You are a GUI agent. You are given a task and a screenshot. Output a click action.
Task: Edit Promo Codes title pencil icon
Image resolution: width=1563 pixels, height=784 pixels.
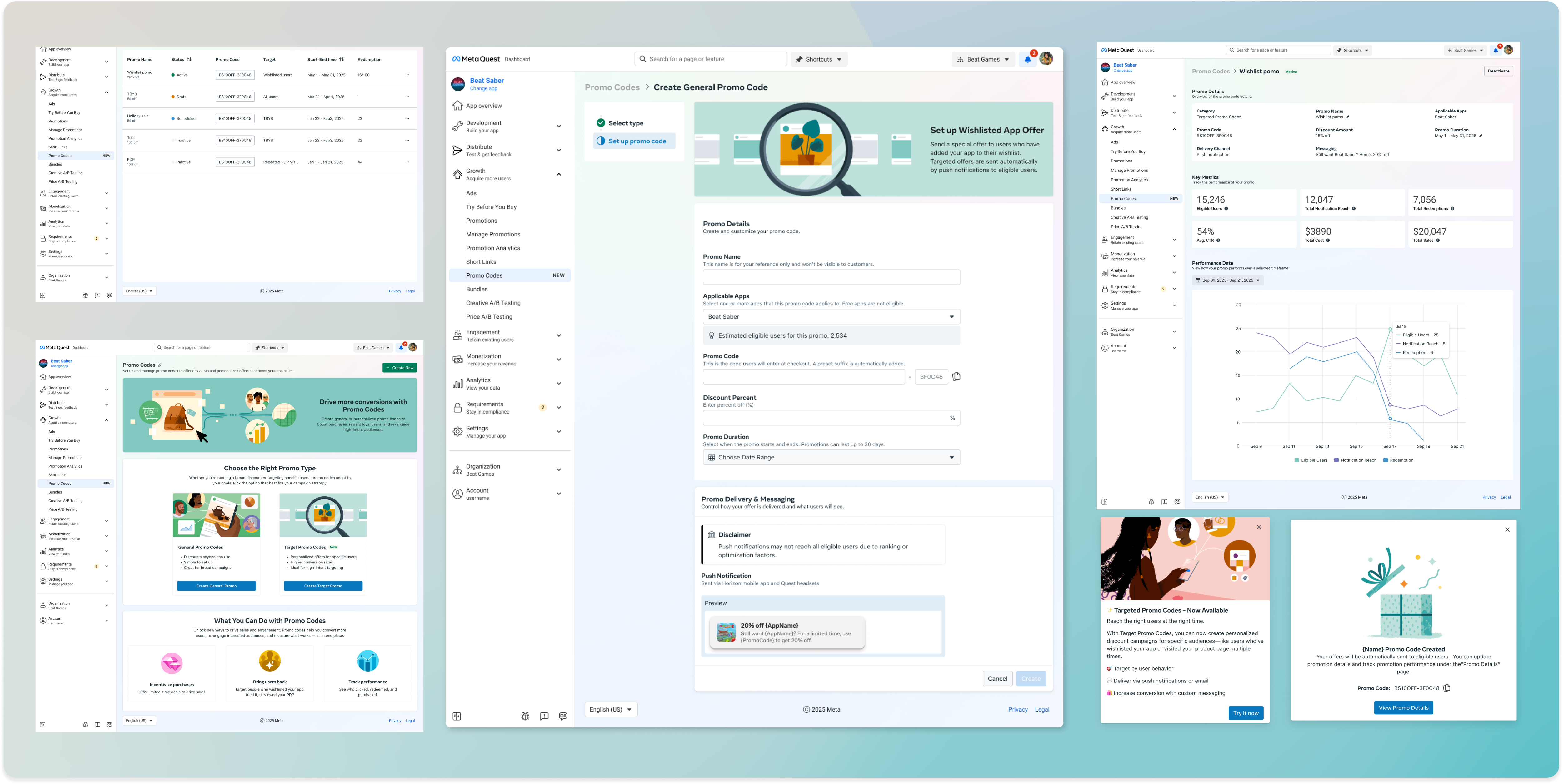tap(160, 365)
